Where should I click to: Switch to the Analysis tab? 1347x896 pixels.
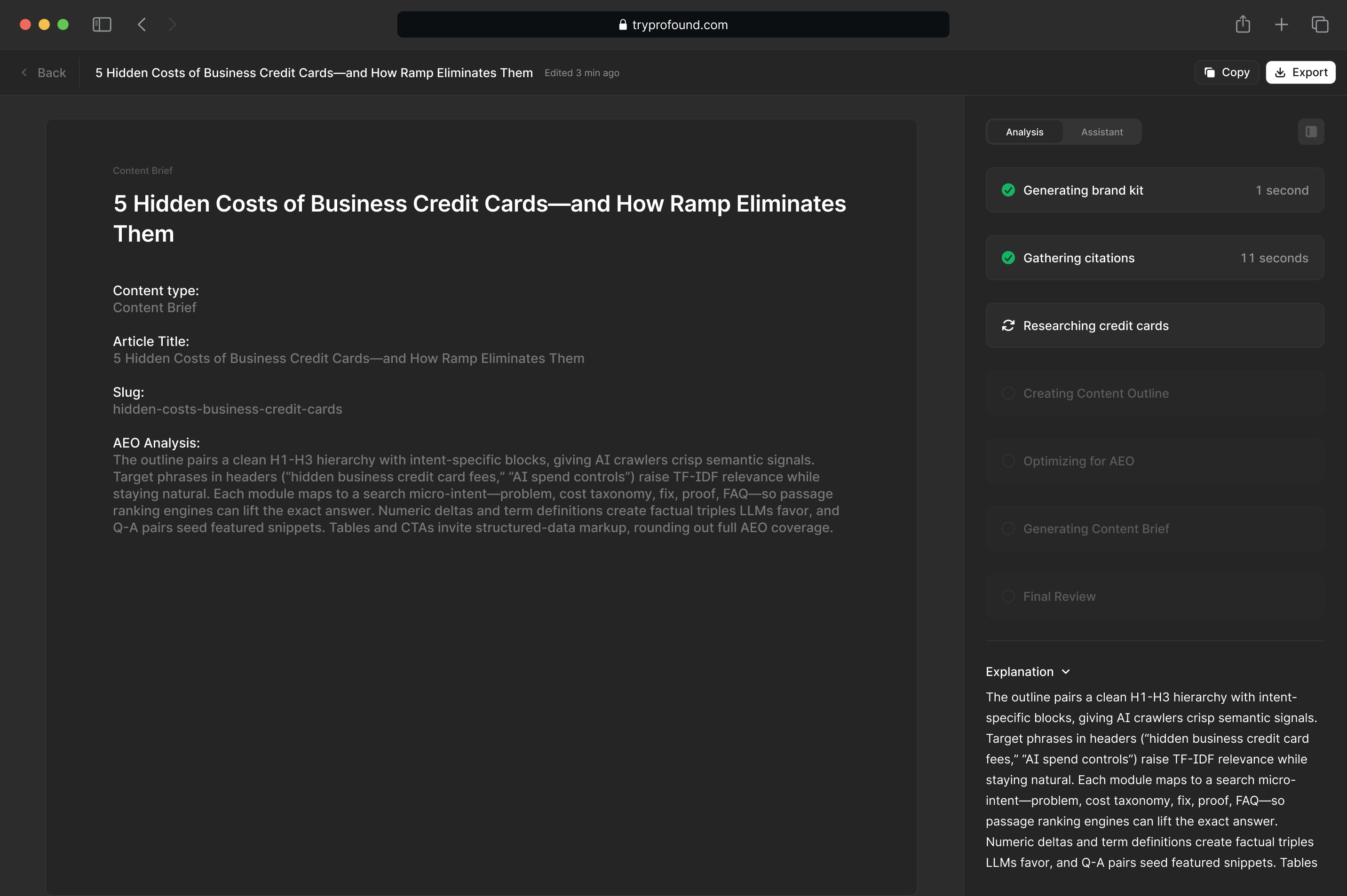(x=1024, y=132)
